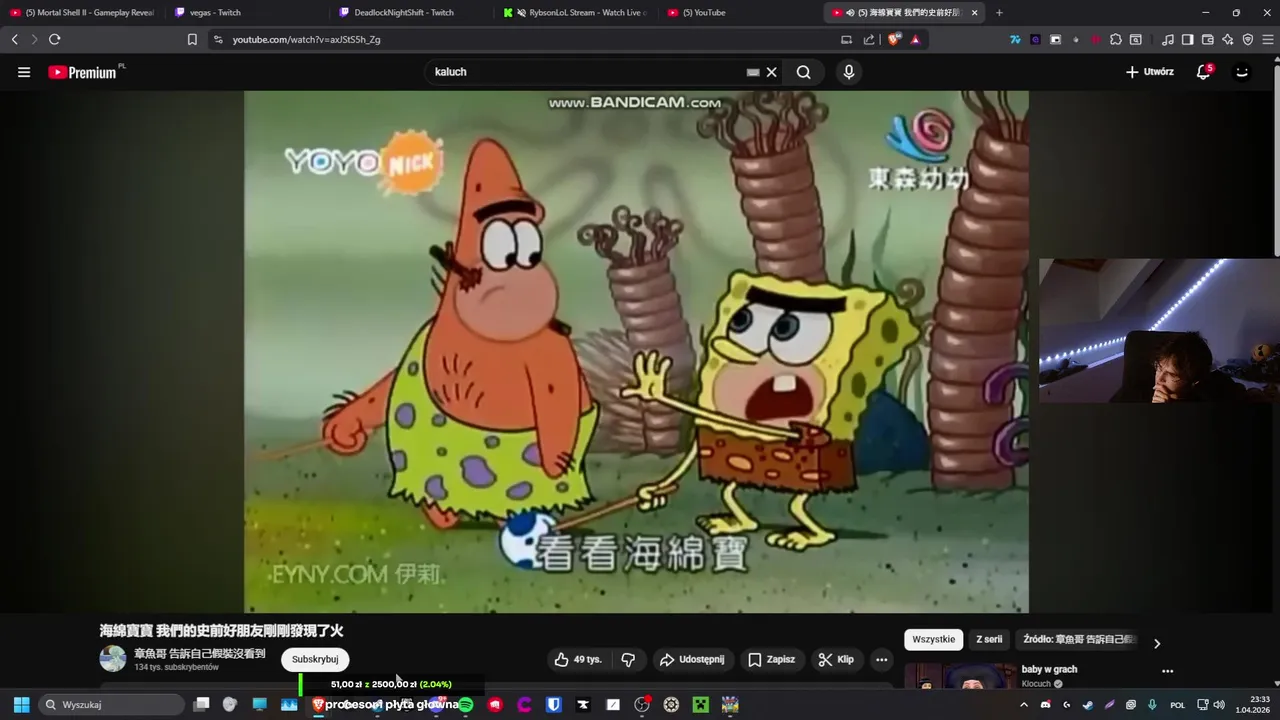The height and width of the screenshot is (720, 1280).
Task: Open a new browser tab
Action: tap(999, 13)
